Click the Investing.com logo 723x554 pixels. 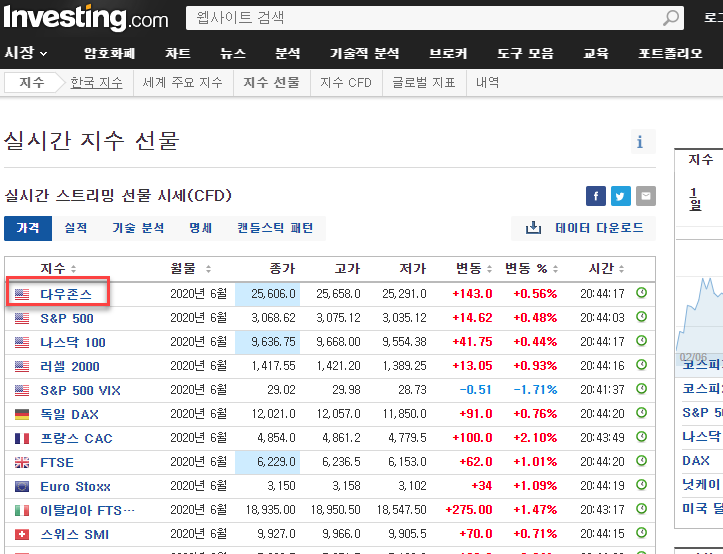[86, 18]
